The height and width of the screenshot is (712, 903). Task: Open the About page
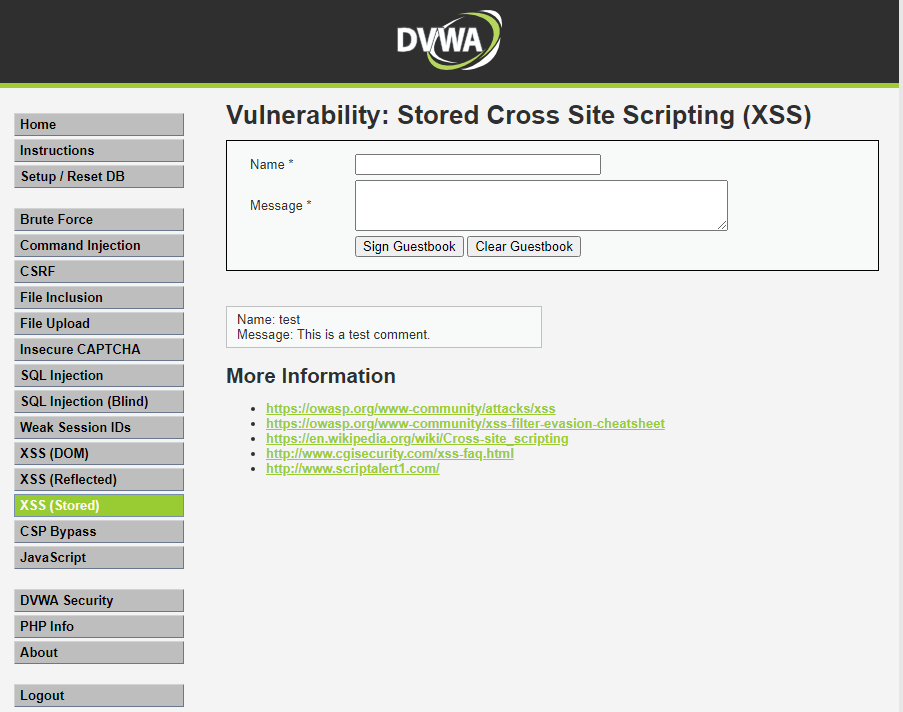coord(99,652)
